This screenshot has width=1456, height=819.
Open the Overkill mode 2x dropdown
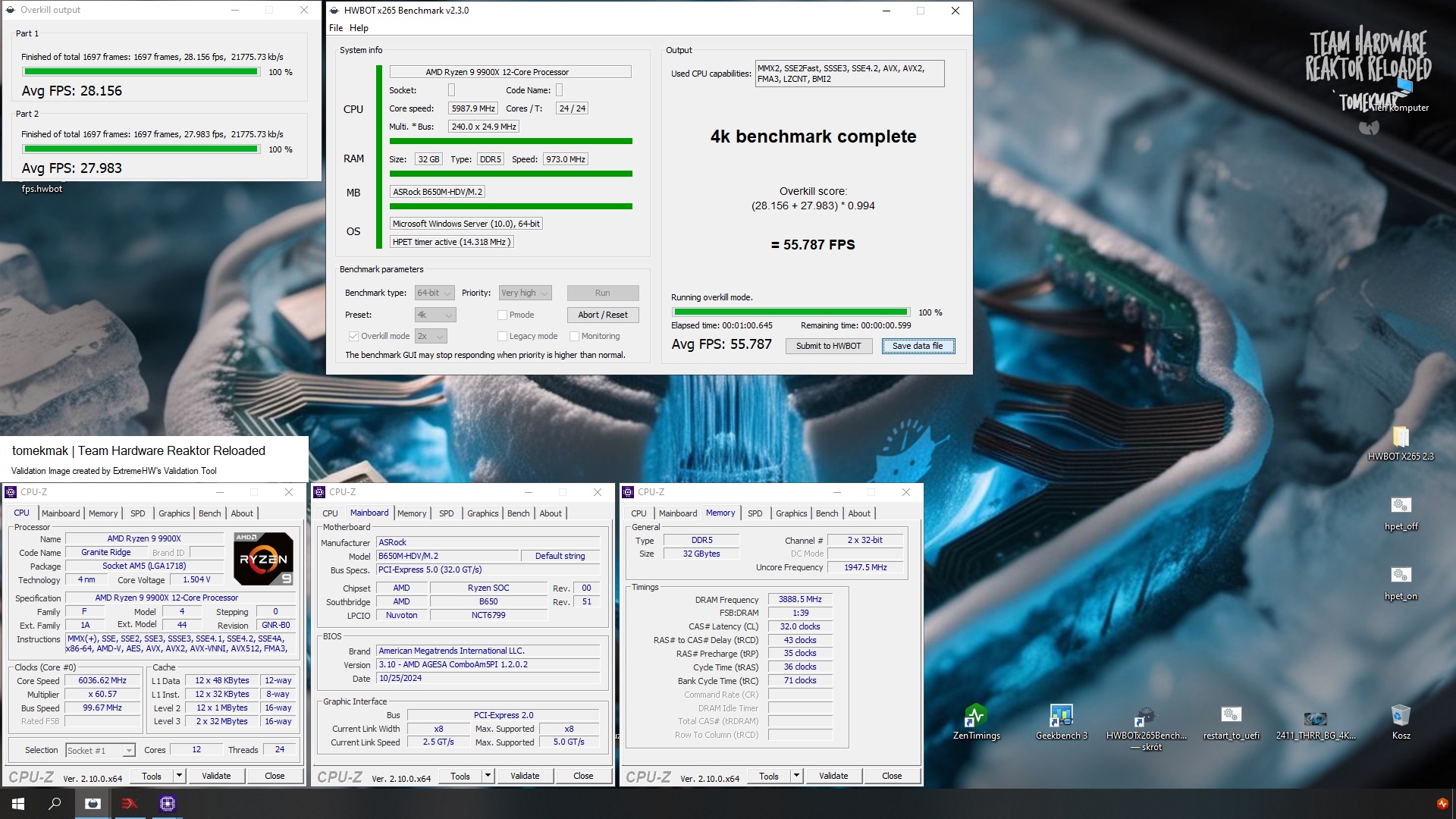(431, 336)
